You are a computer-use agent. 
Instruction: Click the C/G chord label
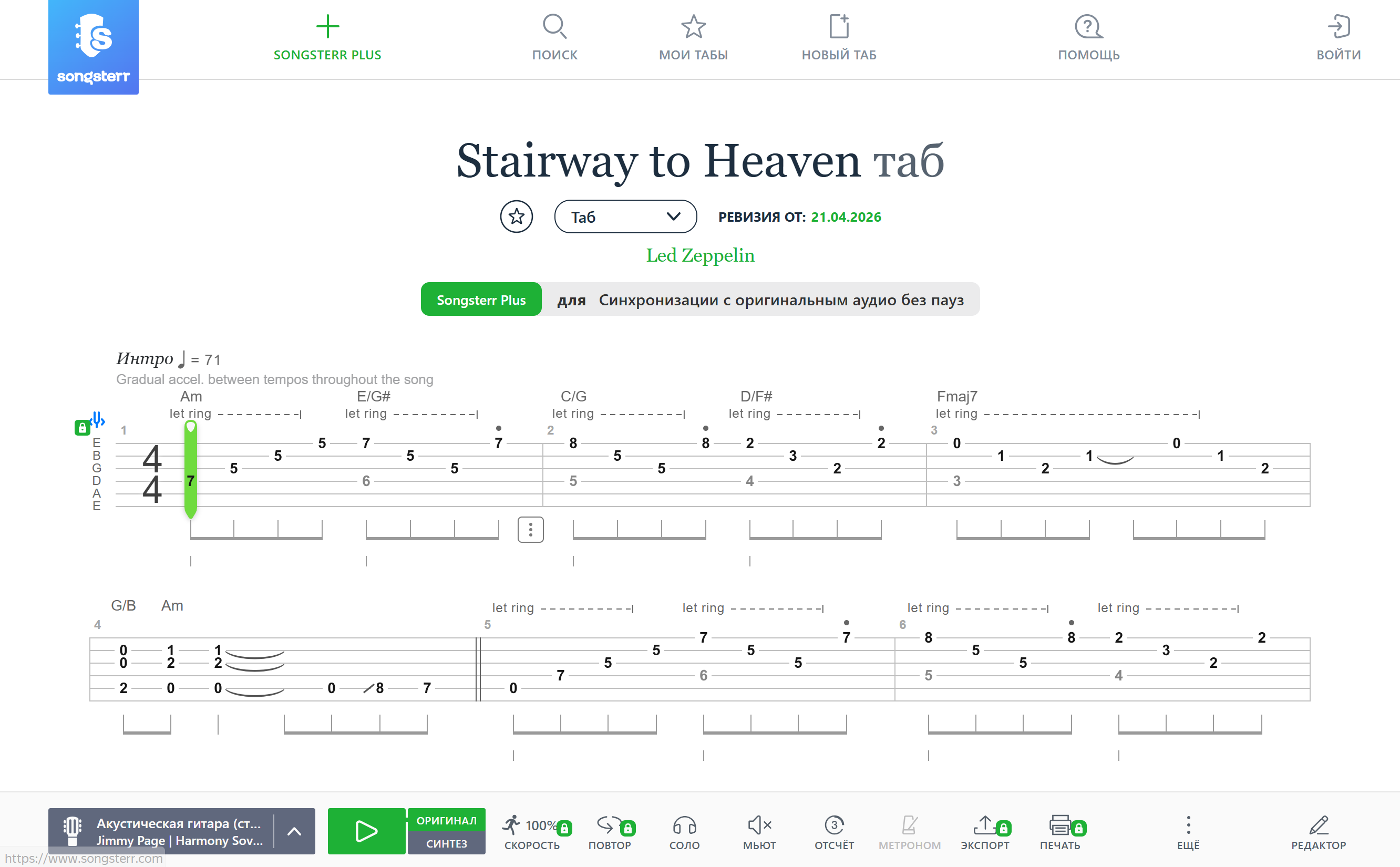(x=573, y=396)
